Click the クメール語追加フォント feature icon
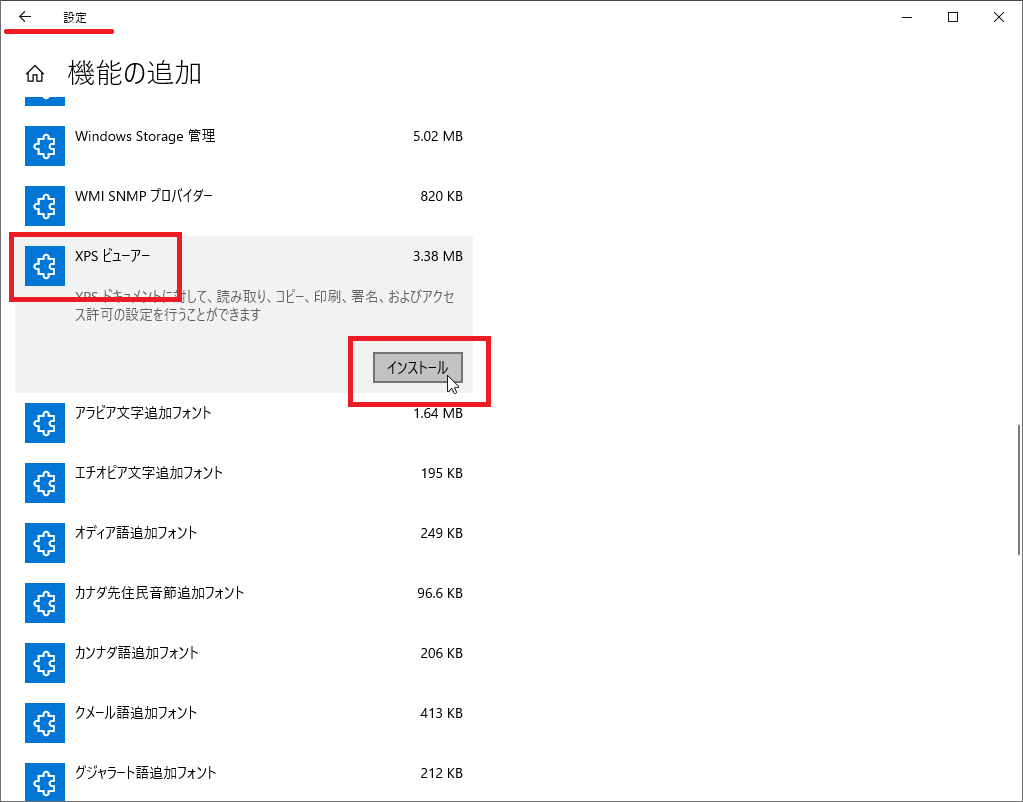 point(44,724)
